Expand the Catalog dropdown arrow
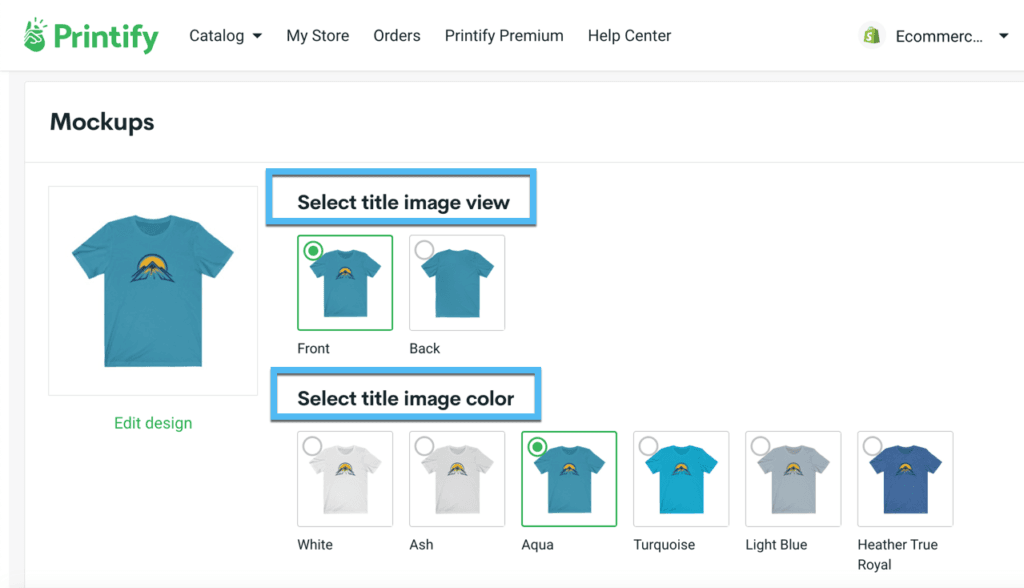 (x=257, y=36)
